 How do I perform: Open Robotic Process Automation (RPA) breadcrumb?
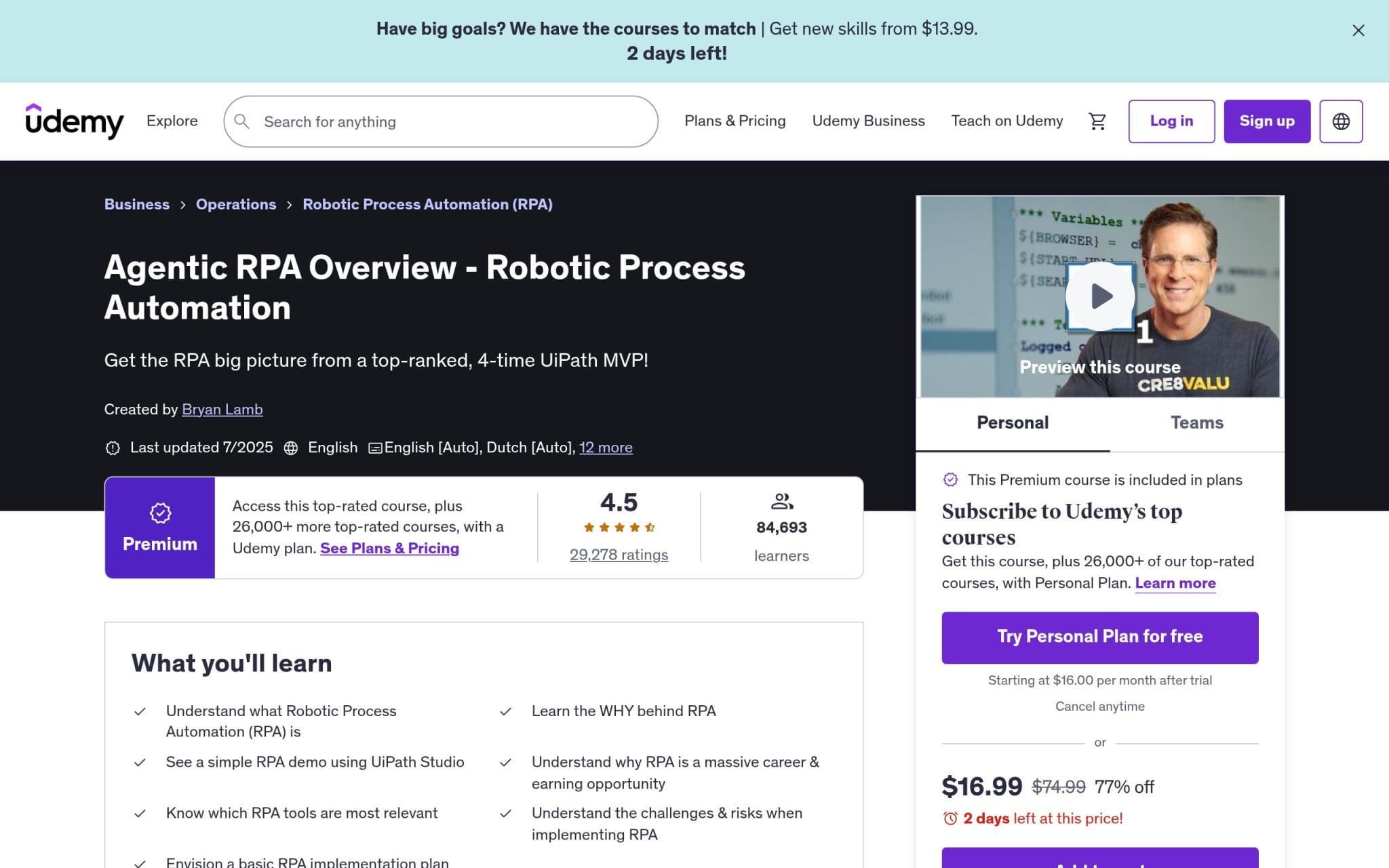coord(427,204)
